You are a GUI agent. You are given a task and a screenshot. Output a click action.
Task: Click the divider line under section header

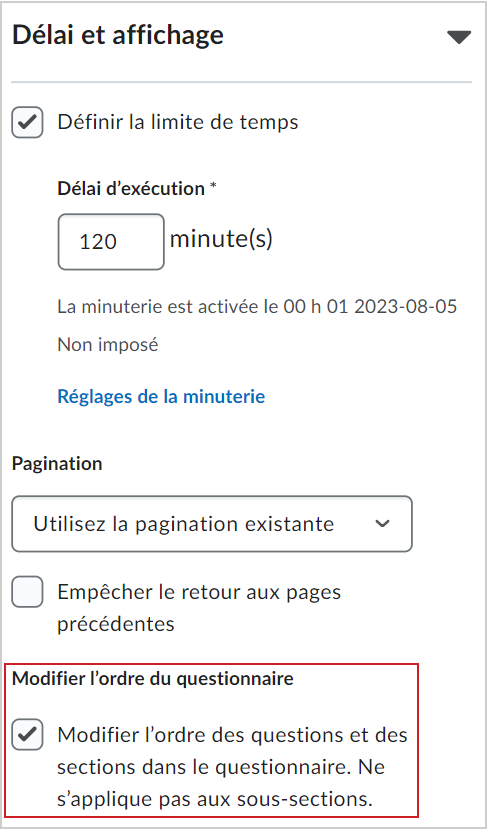pos(241,82)
